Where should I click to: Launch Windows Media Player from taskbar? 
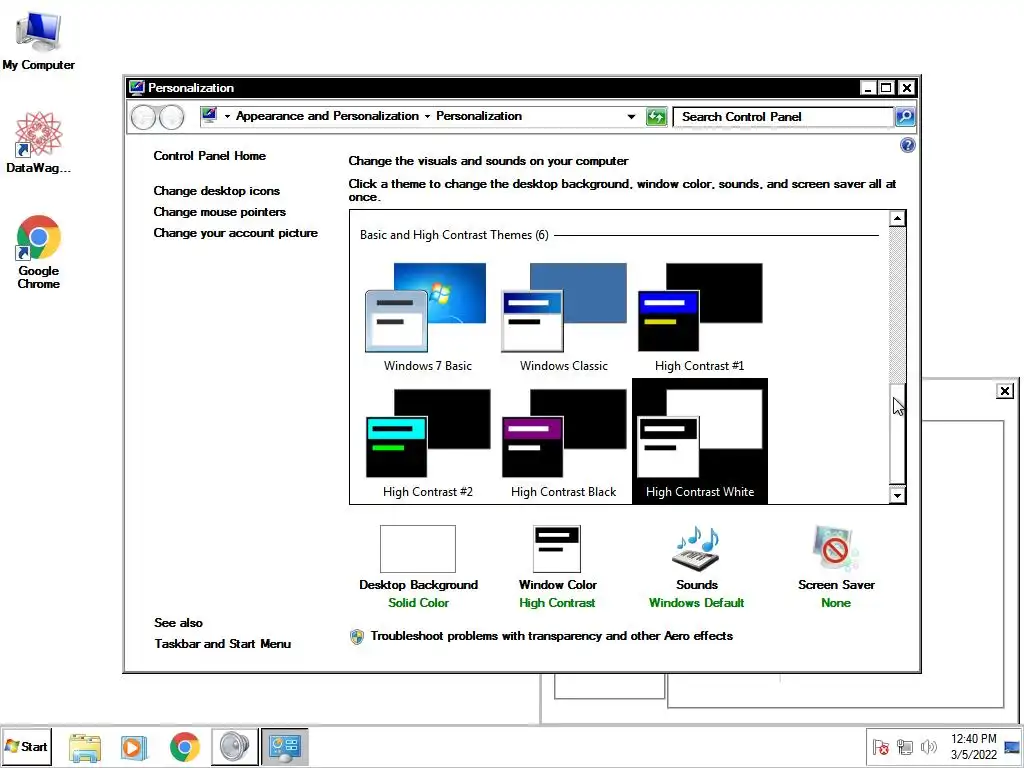[134, 747]
